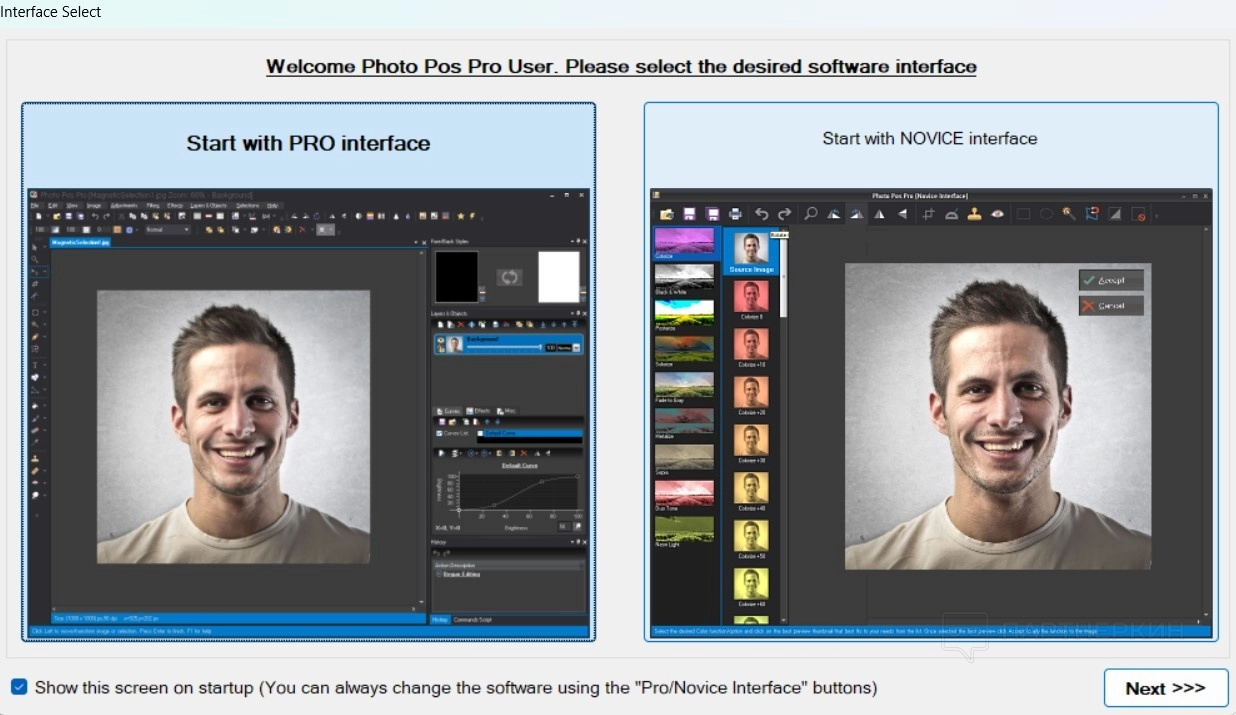The image size is (1236, 715).
Task: Click the magnifier zoom icon in Novice toolbar
Action: point(810,214)
